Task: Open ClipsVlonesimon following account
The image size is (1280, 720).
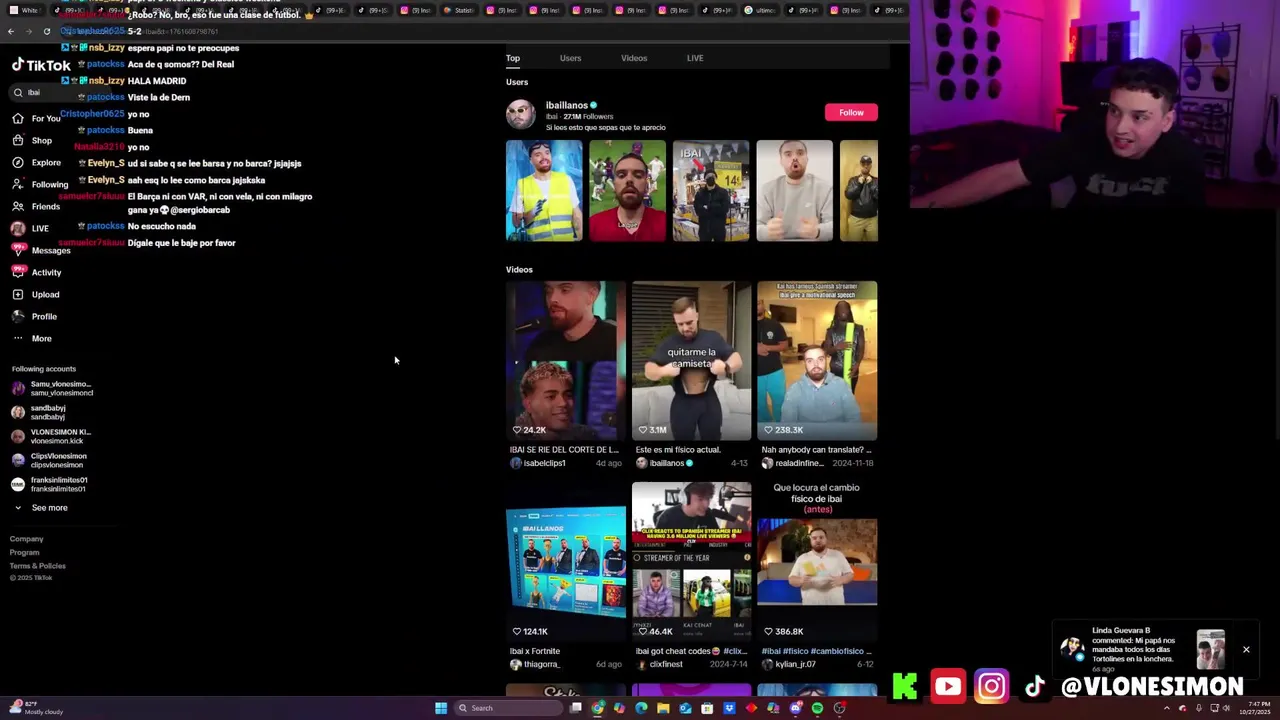Action: (49, 460)
